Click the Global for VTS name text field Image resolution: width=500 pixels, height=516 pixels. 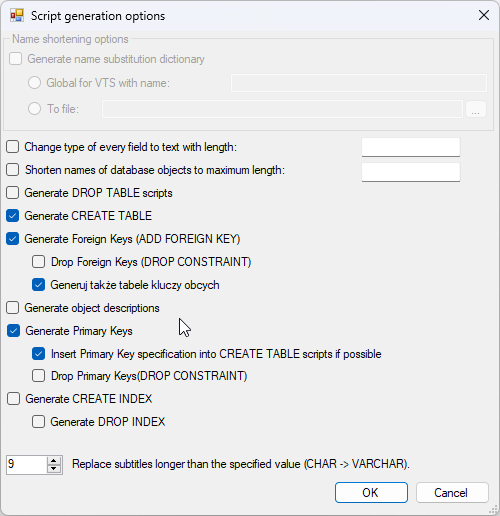point(359,83)
